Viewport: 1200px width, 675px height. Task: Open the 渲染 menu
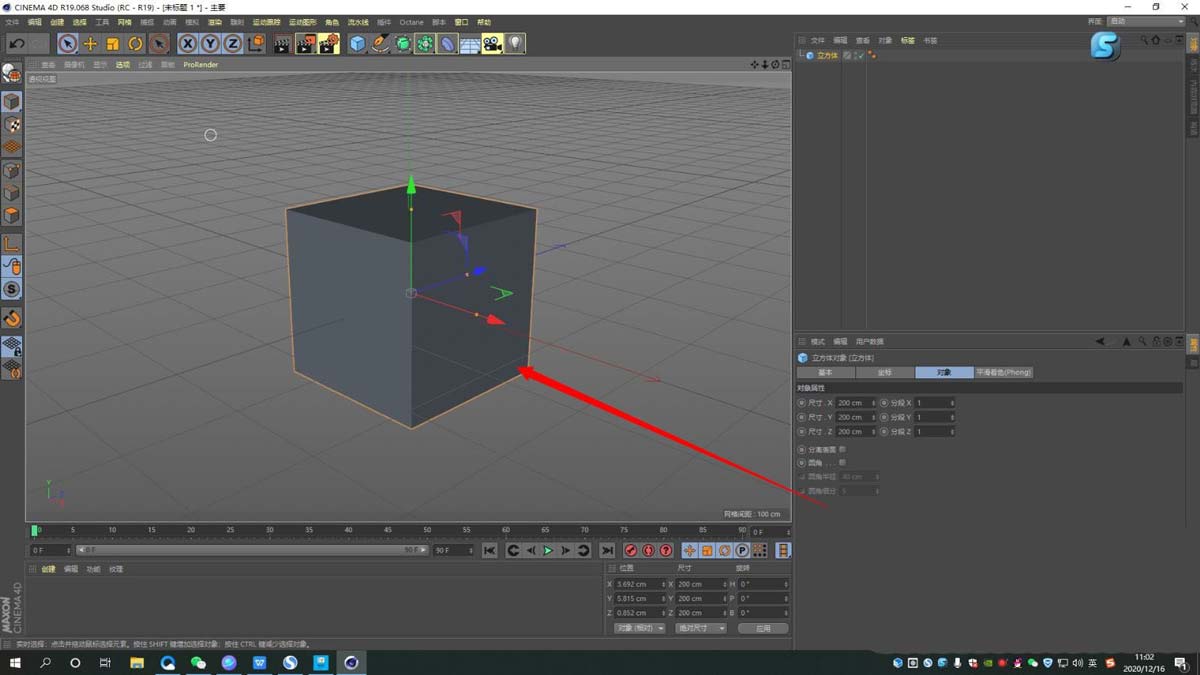pyautogui.click(x=215, y=22)
